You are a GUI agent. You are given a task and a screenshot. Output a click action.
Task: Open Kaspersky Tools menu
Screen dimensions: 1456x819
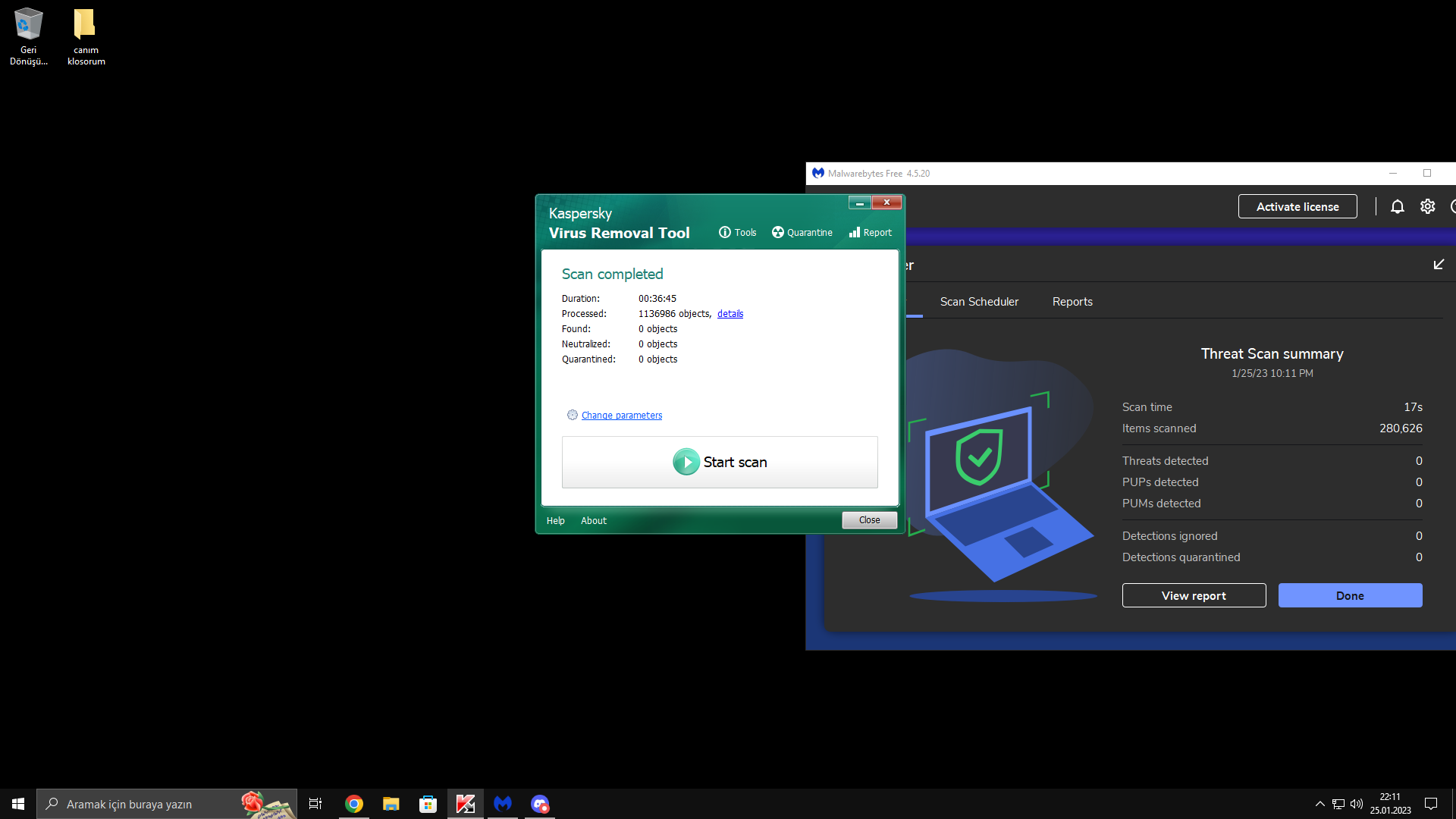tap(737, 233)
